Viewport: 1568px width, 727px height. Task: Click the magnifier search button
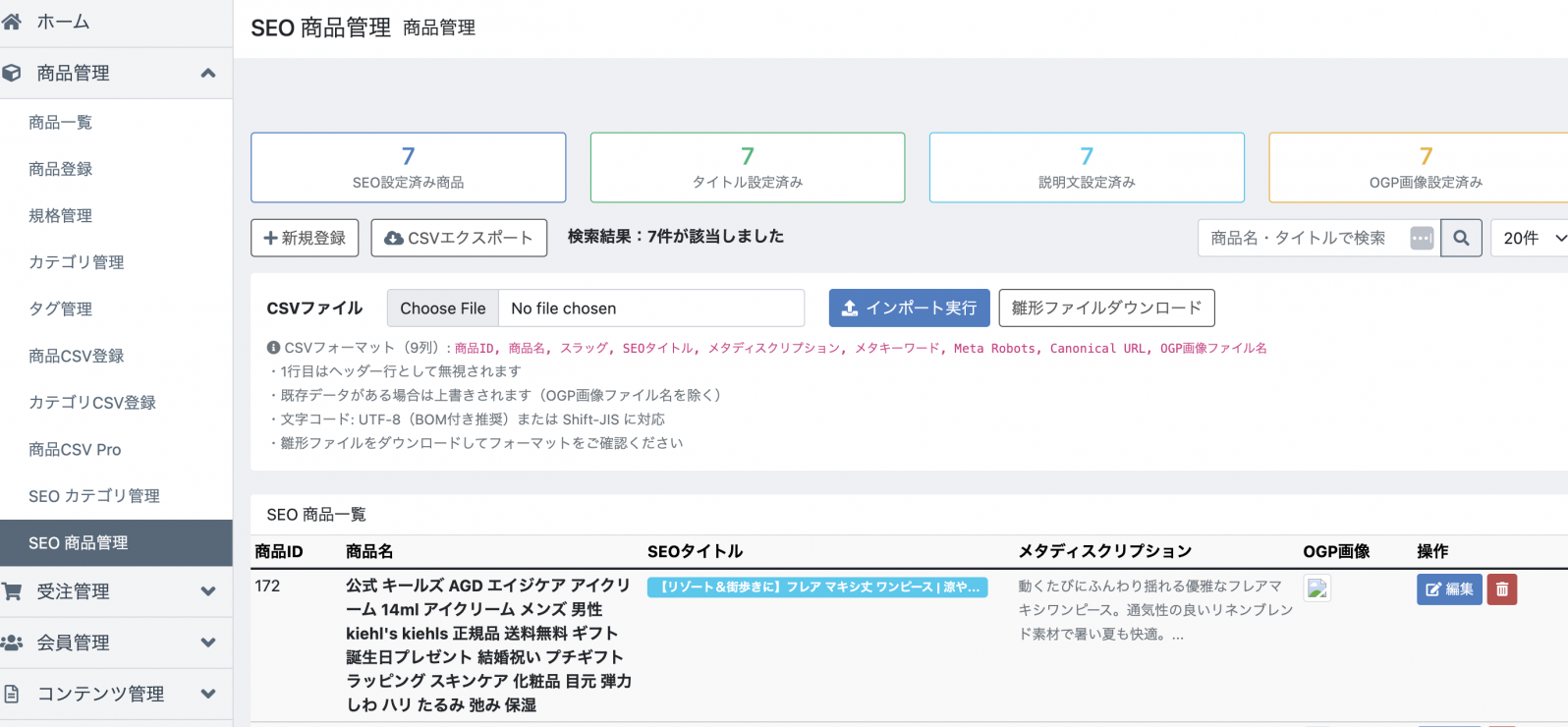tap(1461, 238)
